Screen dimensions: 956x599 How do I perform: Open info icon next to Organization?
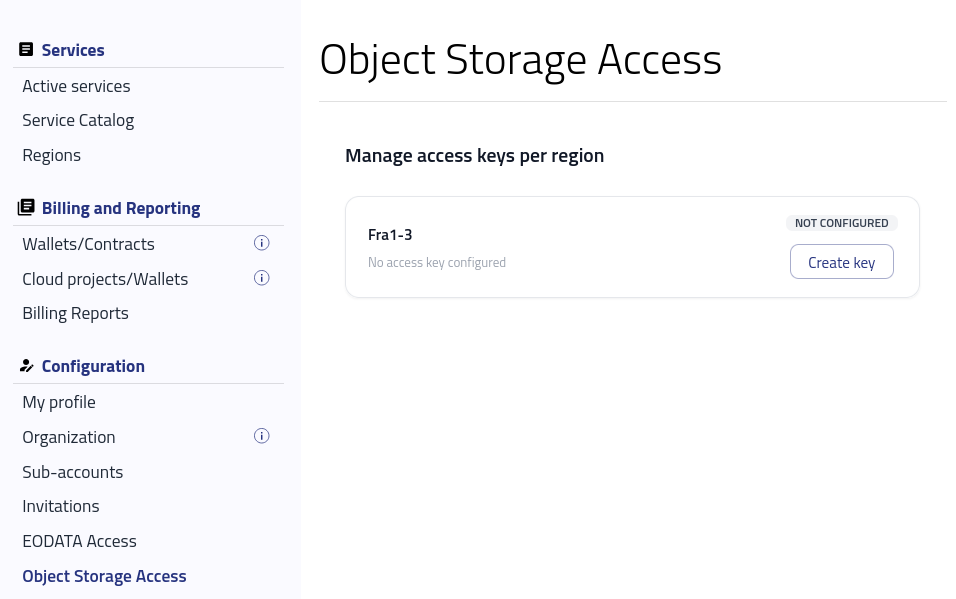[262, 436]
